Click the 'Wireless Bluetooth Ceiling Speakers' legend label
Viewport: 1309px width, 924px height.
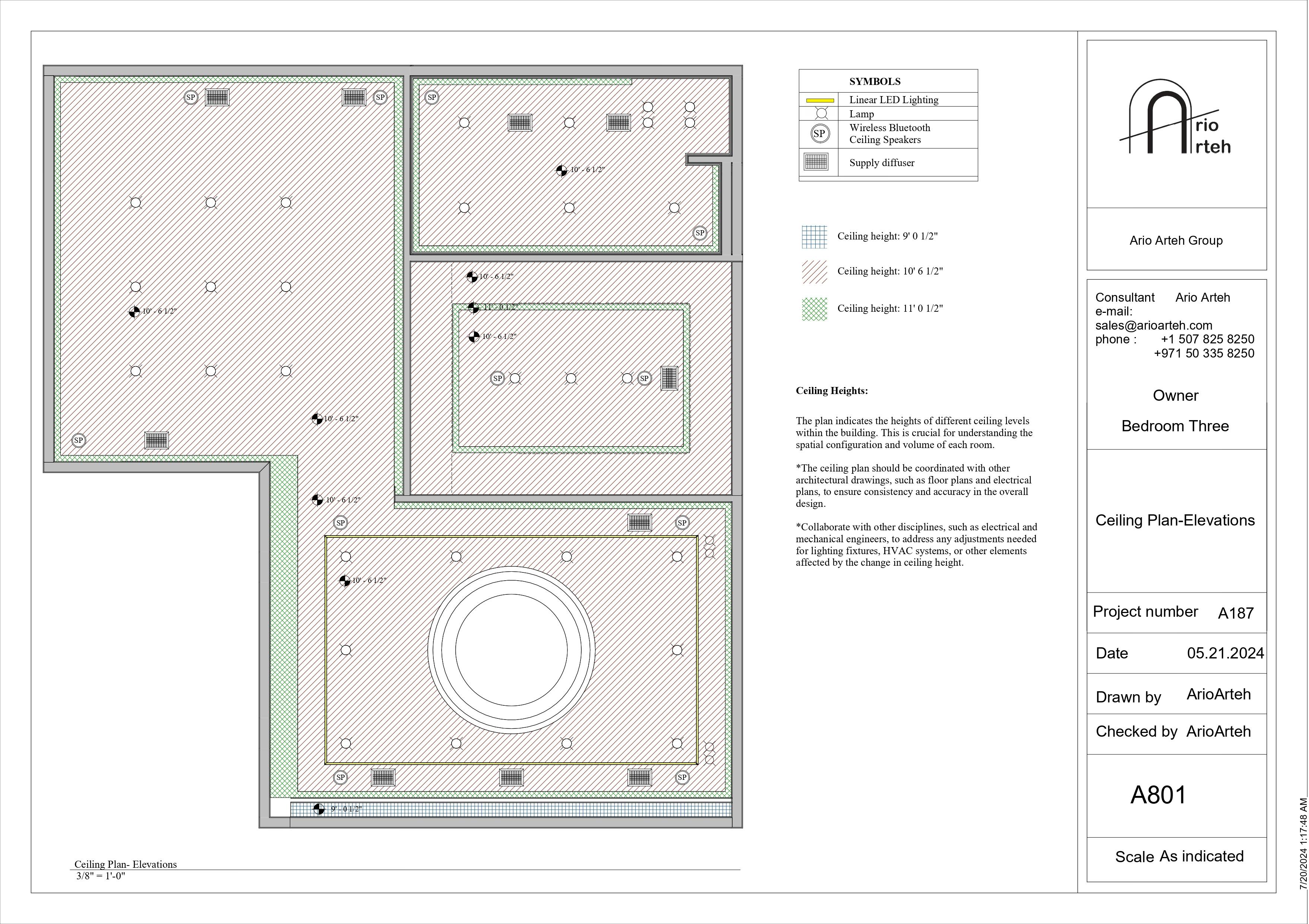pyautogui.click(x=889, y=134)
